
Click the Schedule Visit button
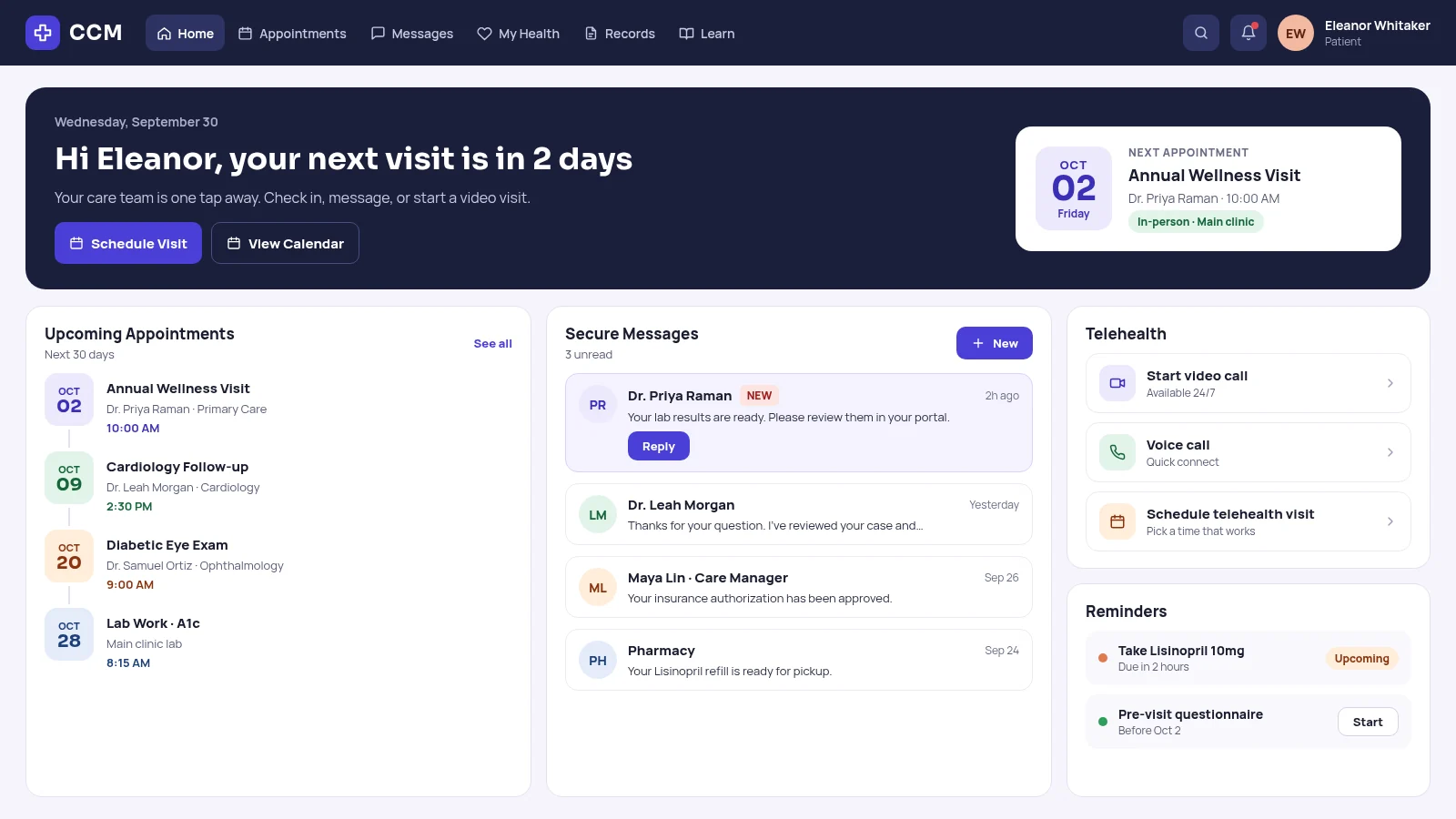pos(128,243)
